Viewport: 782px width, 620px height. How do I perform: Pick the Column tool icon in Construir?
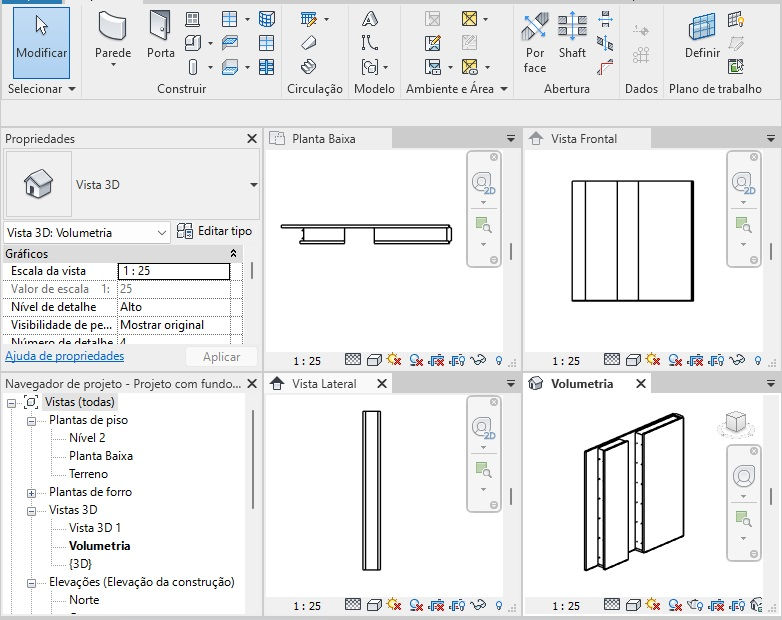[193, 67]
